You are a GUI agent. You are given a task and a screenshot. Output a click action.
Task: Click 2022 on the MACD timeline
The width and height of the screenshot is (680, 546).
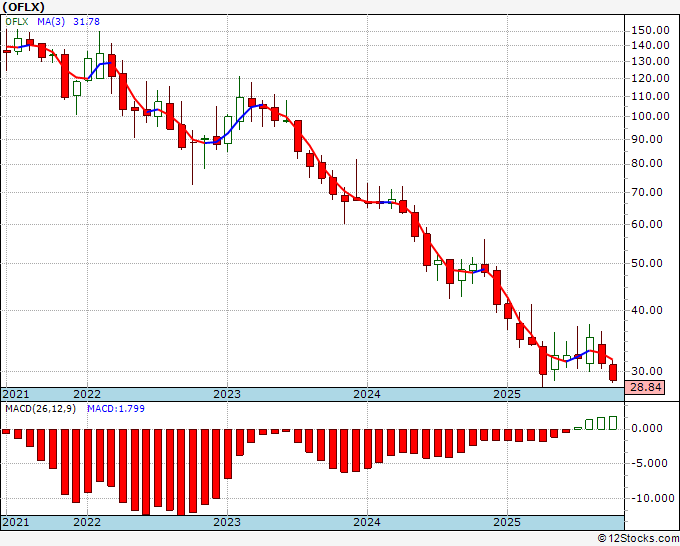coord(87,522)
